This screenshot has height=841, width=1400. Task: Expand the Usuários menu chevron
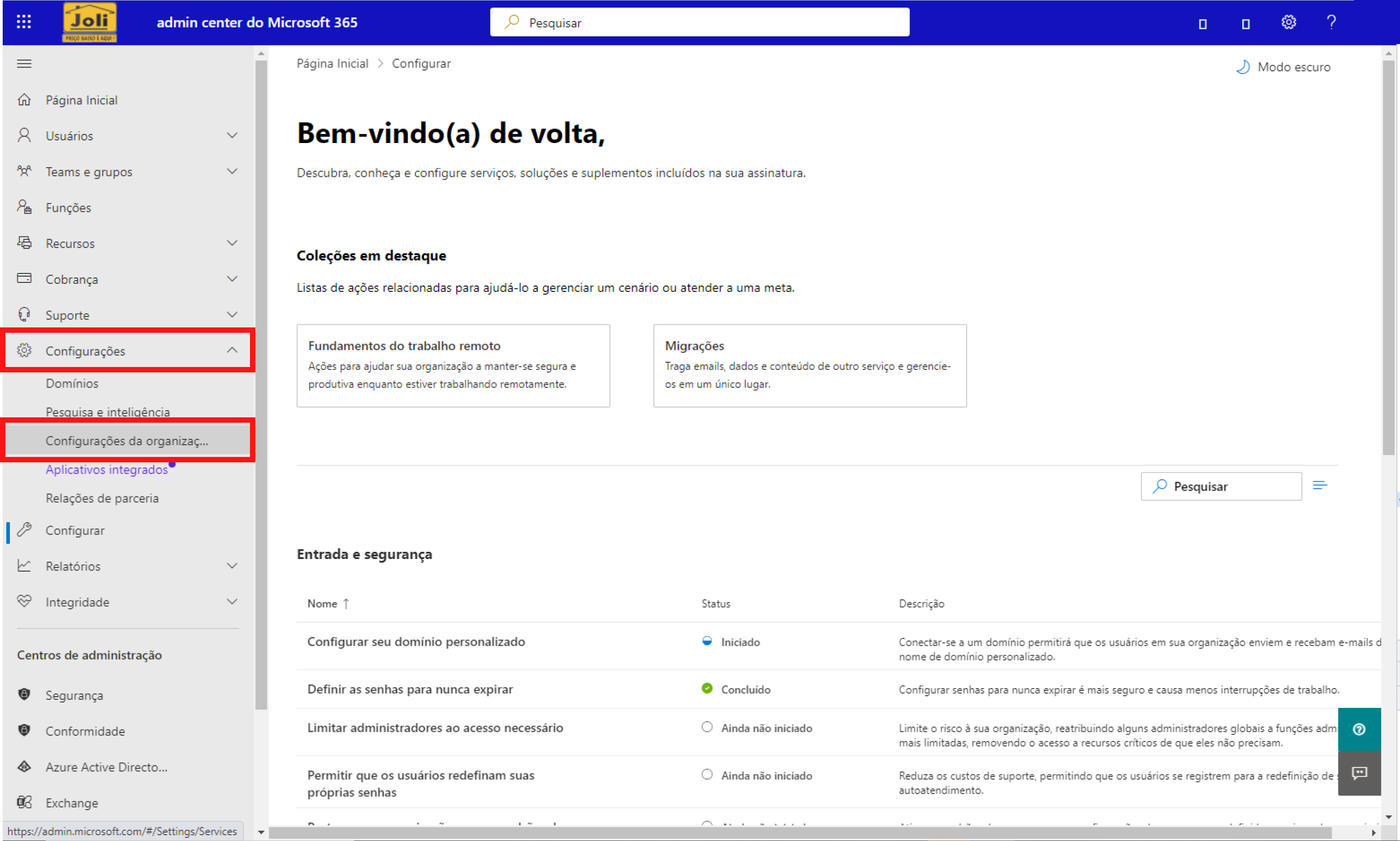tap(232, 135)
